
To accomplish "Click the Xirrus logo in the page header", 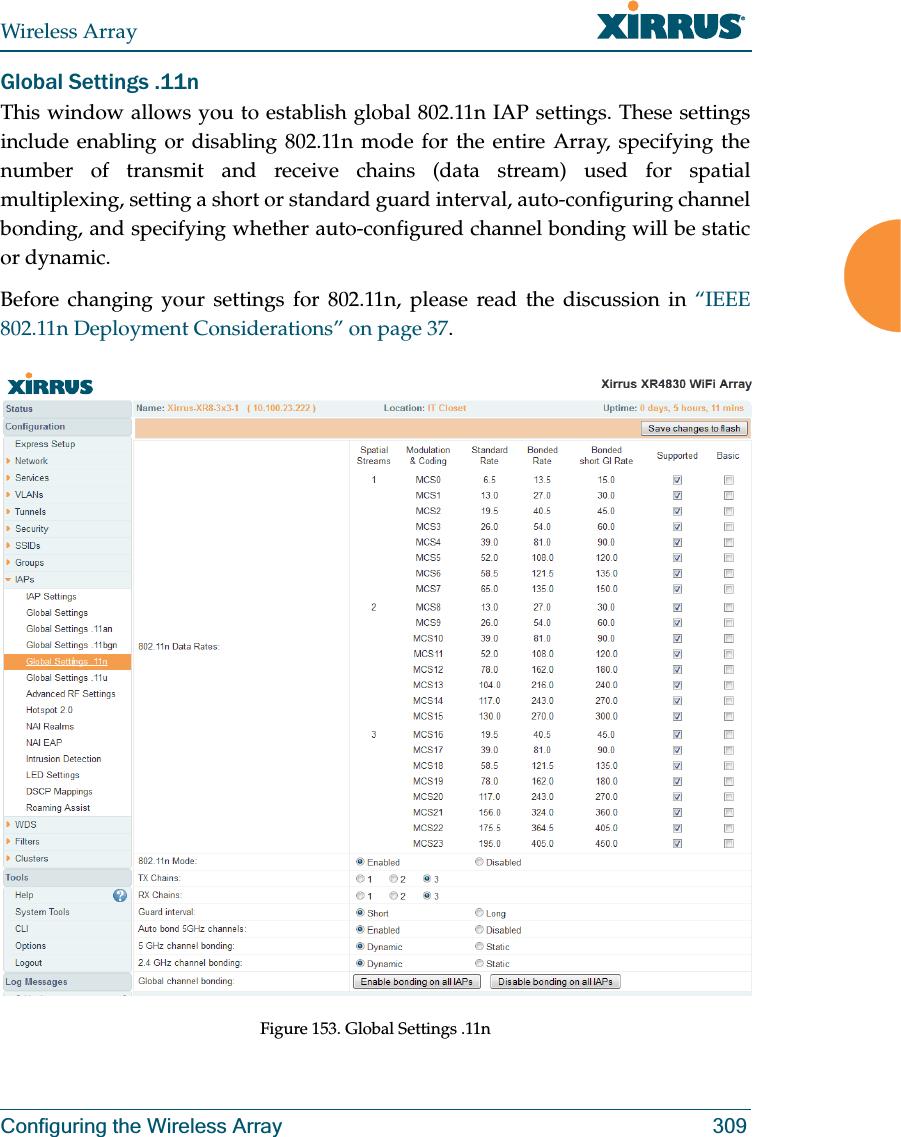I will (670, 21).
